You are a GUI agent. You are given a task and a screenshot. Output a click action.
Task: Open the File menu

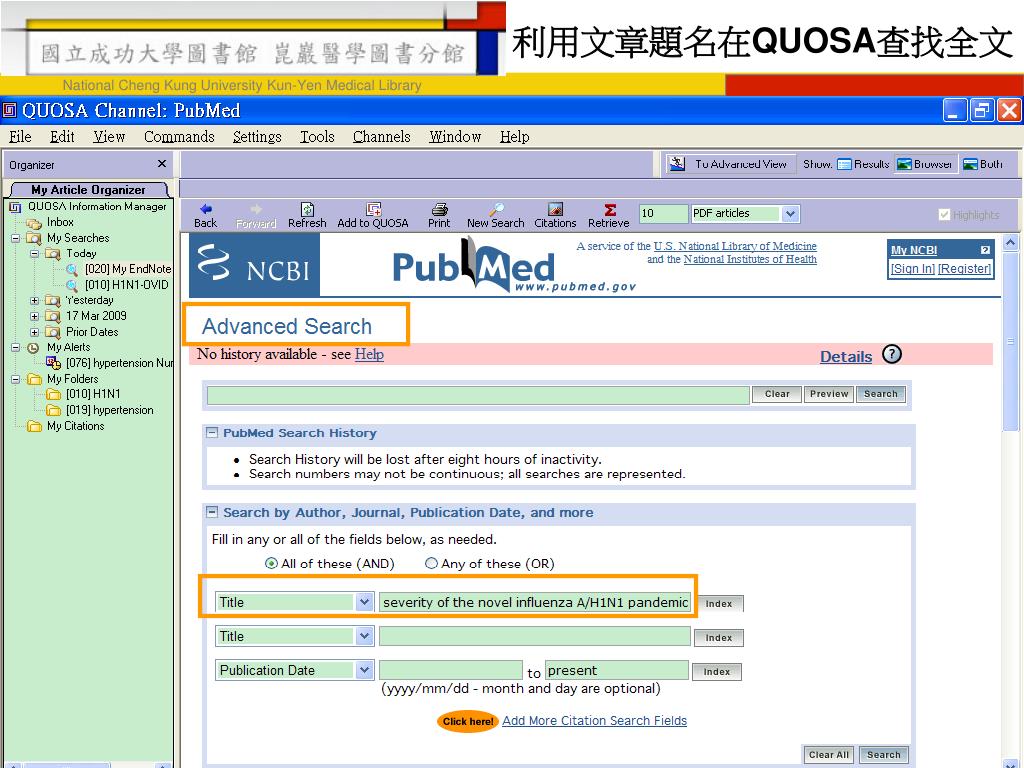[20, 136]
